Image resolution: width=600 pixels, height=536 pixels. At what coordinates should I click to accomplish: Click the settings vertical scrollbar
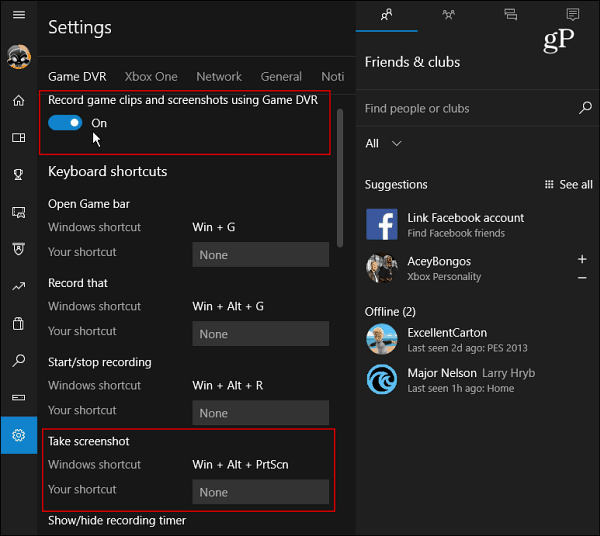point(340,178)
